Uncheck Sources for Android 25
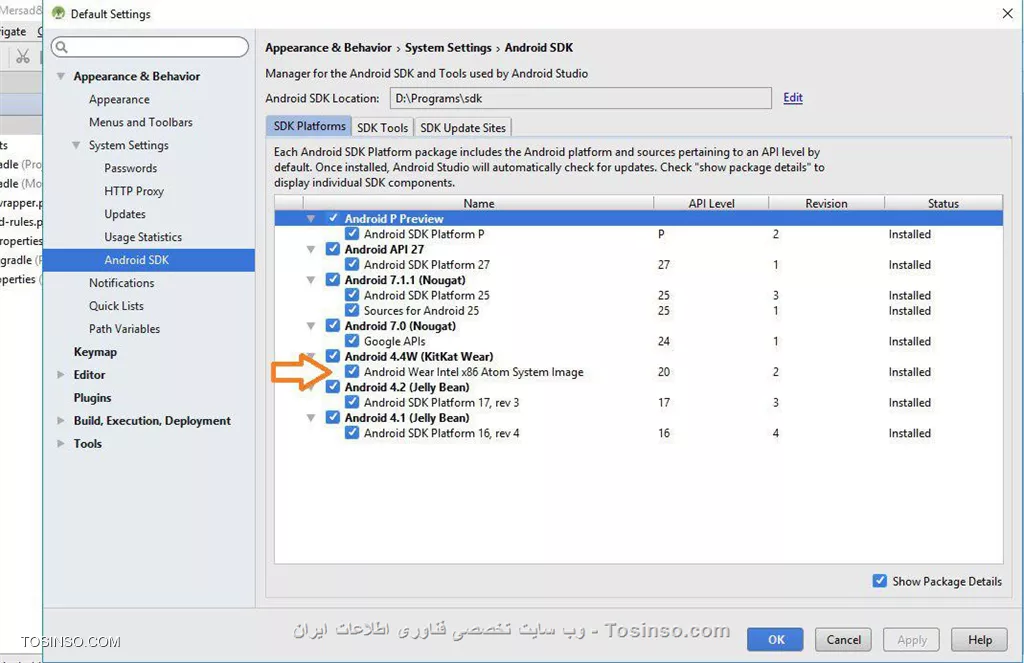Screen dimensions: 1024x663 pyautogui.click(x=352, y=310)
